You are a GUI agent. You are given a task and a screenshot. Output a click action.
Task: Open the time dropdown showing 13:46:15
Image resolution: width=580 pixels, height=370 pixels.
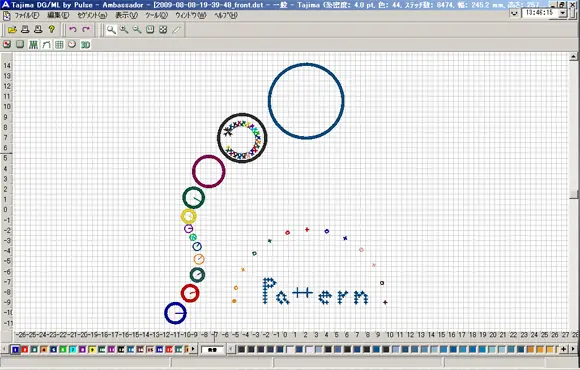(563, 13)
